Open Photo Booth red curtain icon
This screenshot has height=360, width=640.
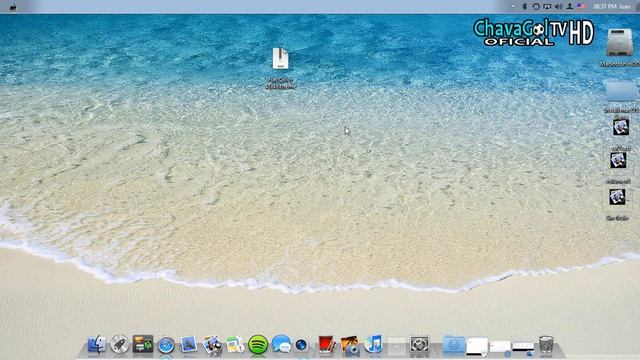coord(327,344)
